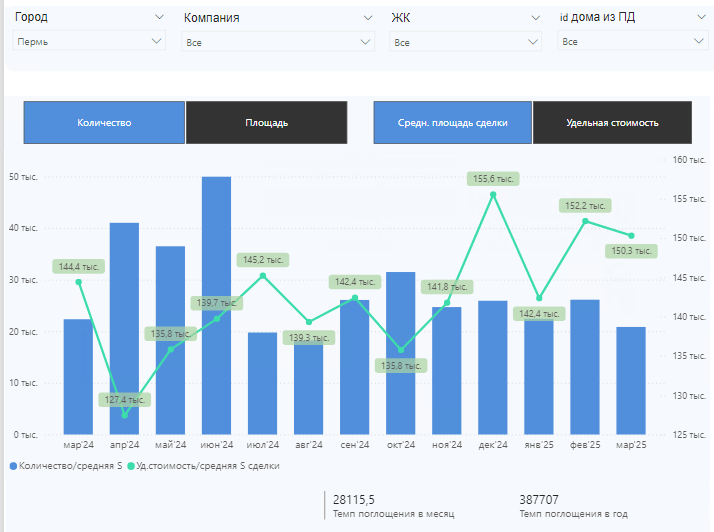The image size is (714, 532).
Task: Open the Пермь city dropdown
Action: click(x=89, y=41)
